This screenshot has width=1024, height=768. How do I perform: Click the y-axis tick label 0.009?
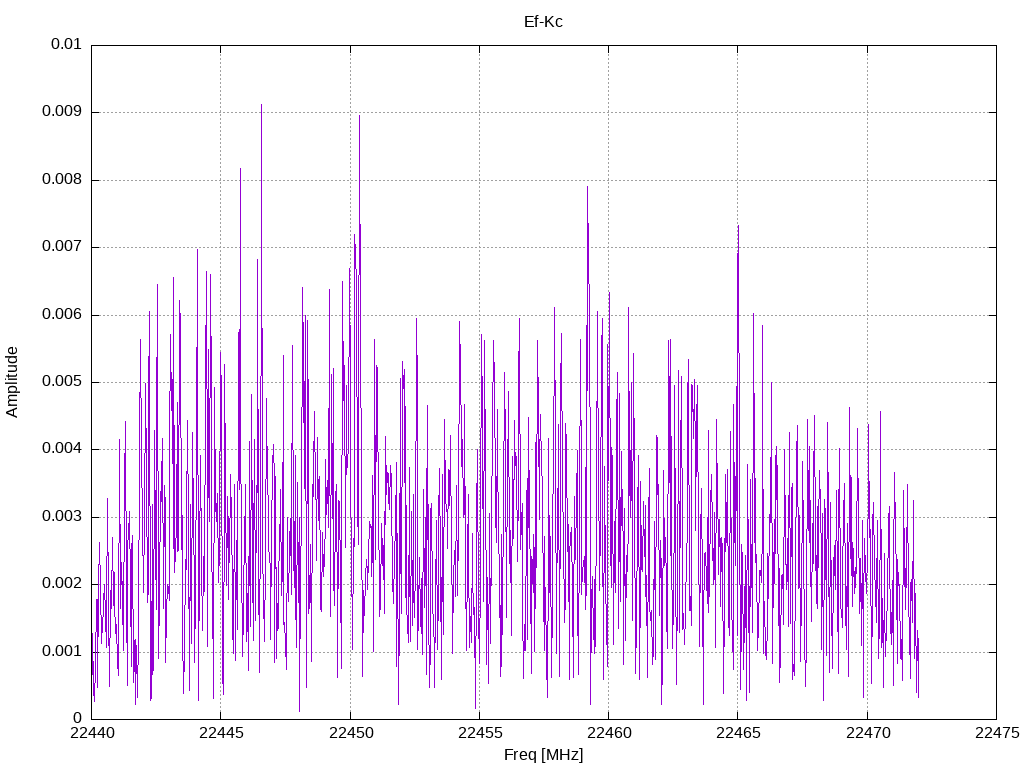point(62,111)
